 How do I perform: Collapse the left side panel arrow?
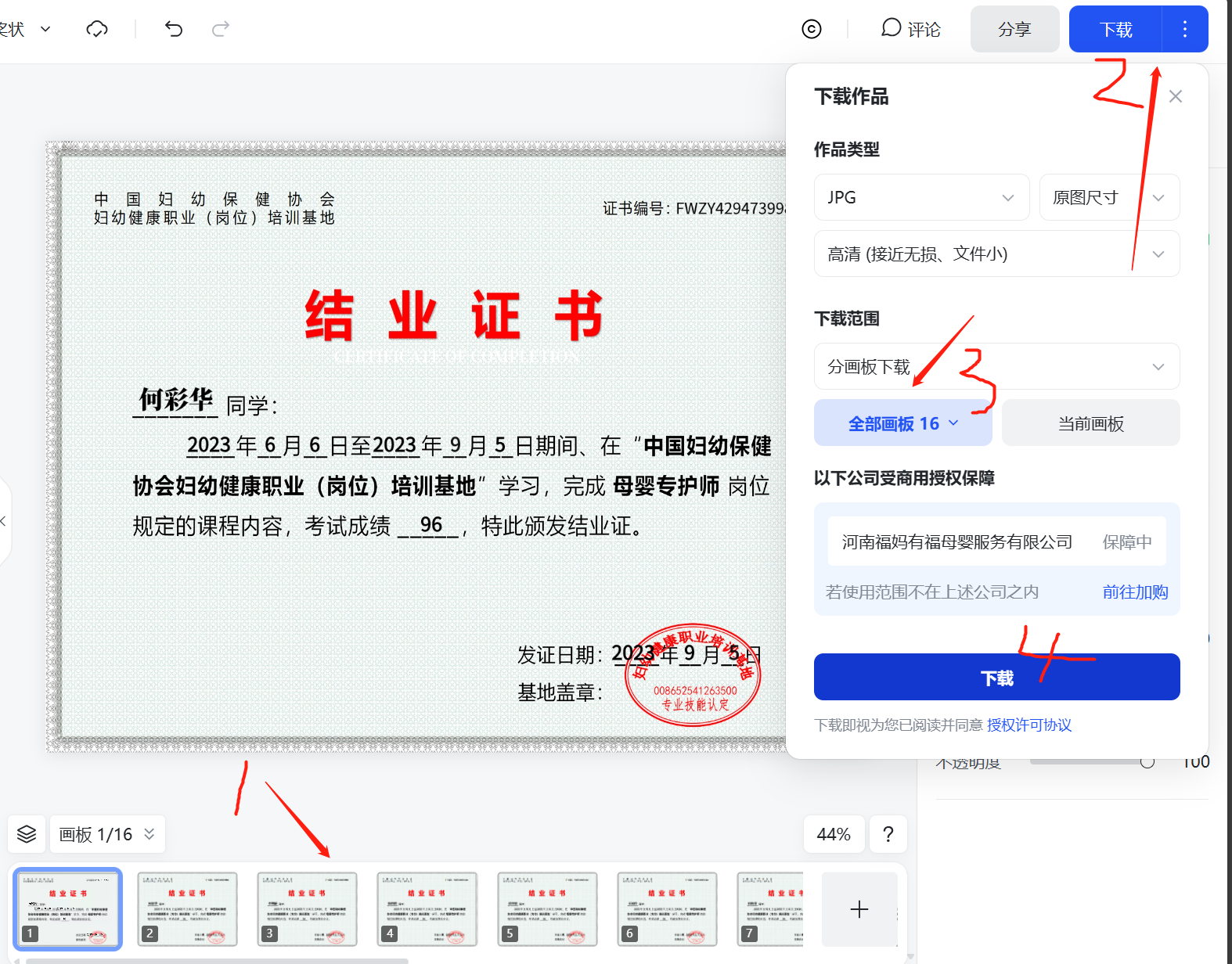4,521
